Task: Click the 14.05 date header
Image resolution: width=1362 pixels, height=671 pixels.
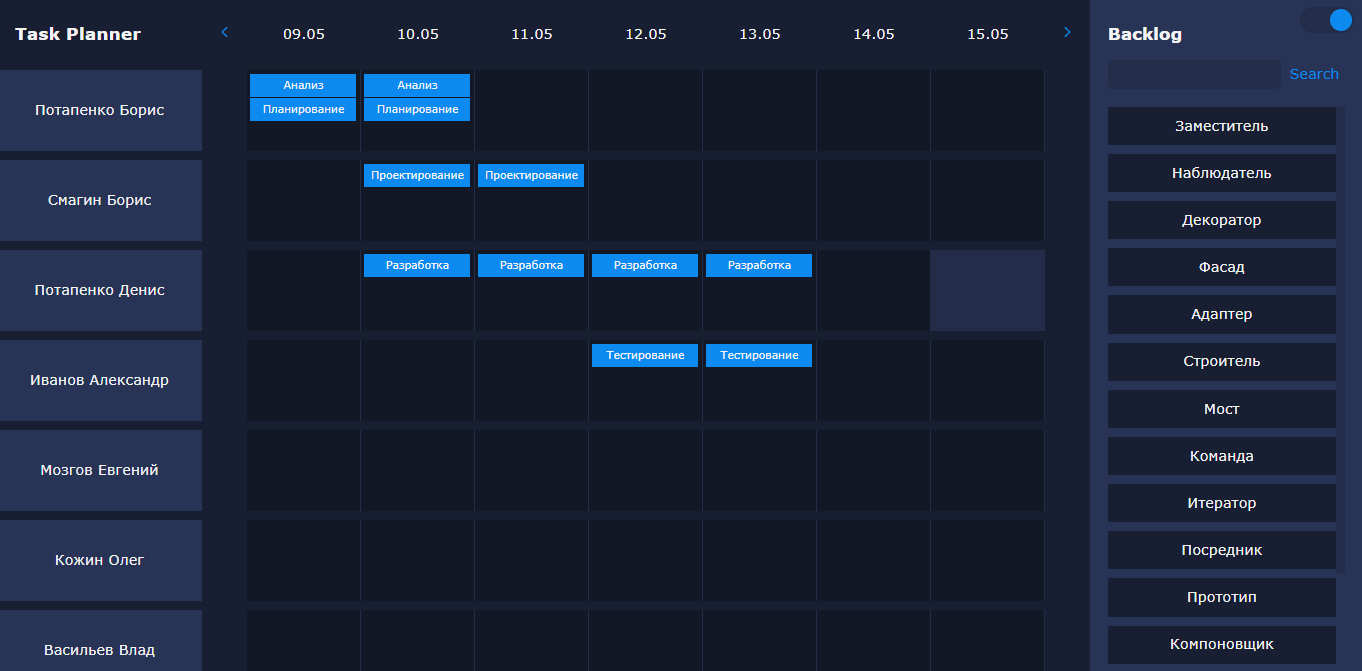Action: [874, 34]
